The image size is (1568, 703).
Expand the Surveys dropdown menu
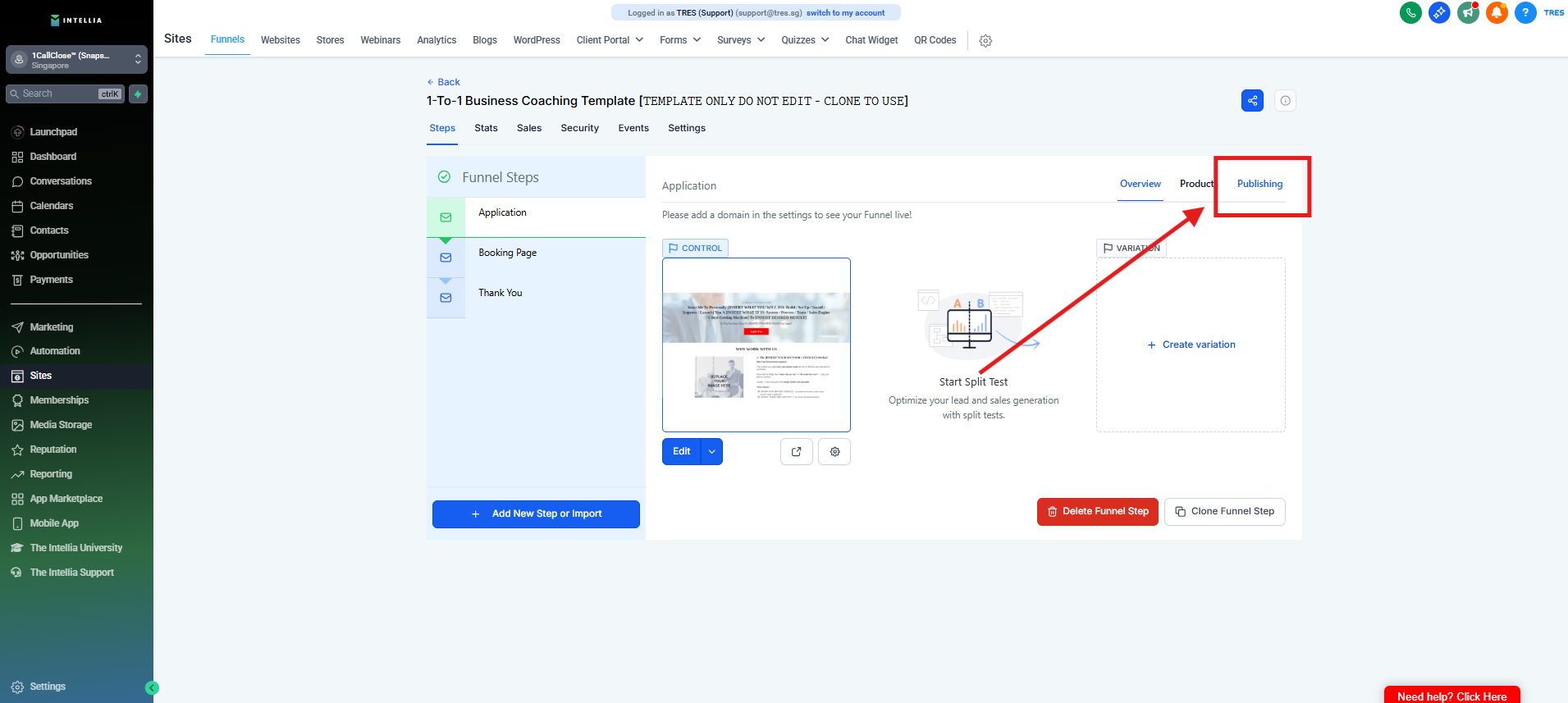tap(741, 40)
